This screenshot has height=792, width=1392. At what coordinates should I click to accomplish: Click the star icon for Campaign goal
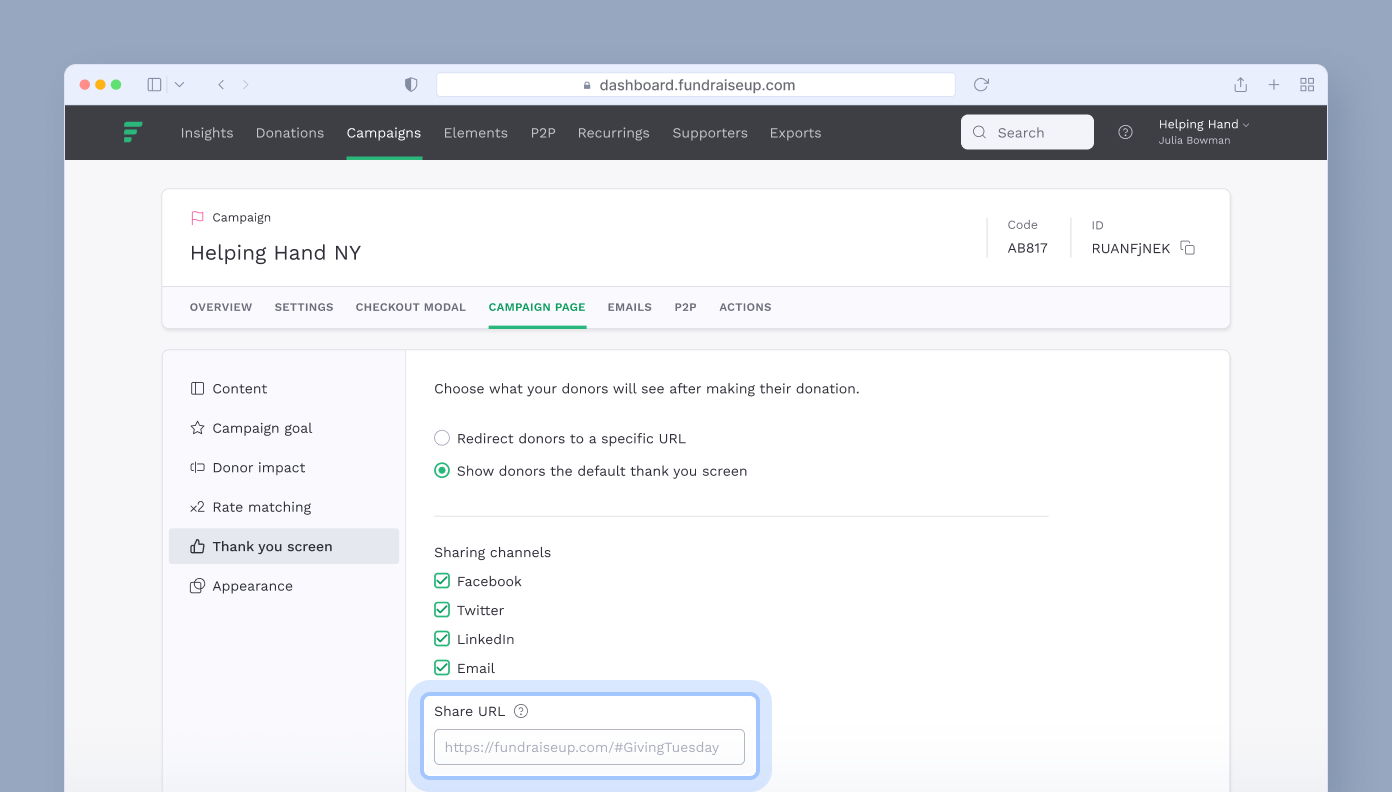pos(197,428)
